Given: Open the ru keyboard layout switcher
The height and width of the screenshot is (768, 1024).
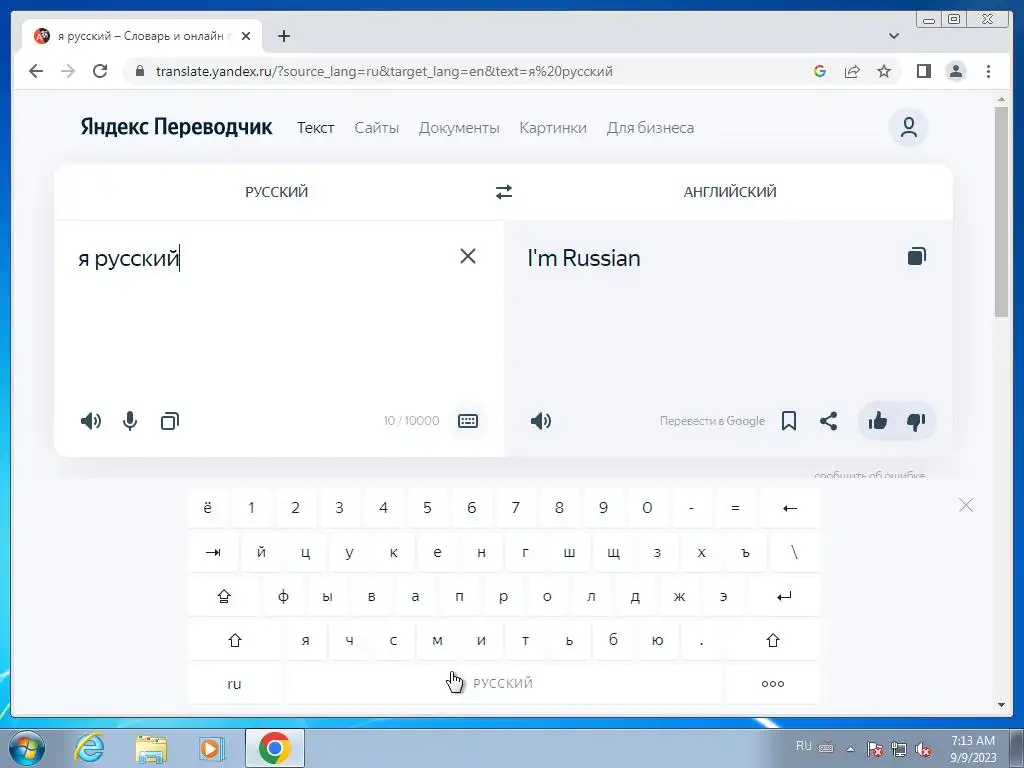Looking at the screenshot, I should tap(234, 684).
